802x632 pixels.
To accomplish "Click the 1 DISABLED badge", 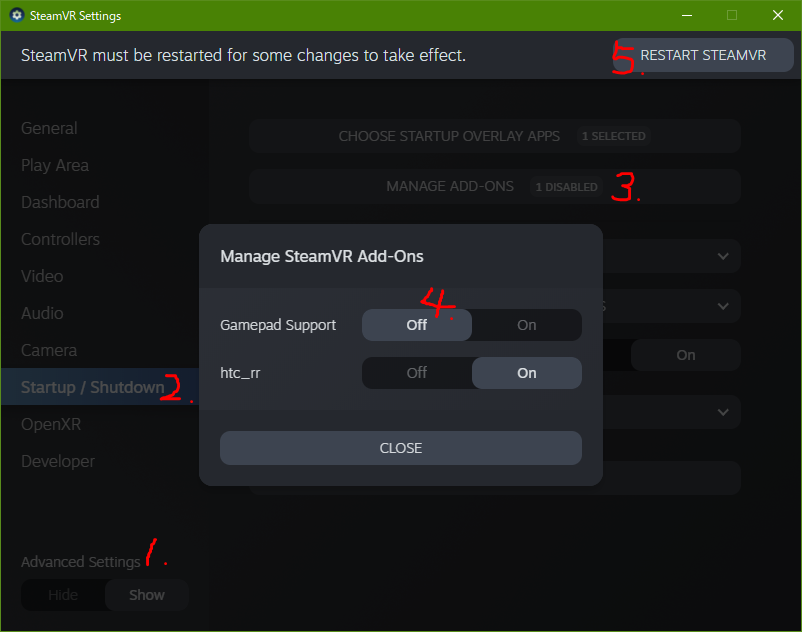I will (x=566, y=187).
